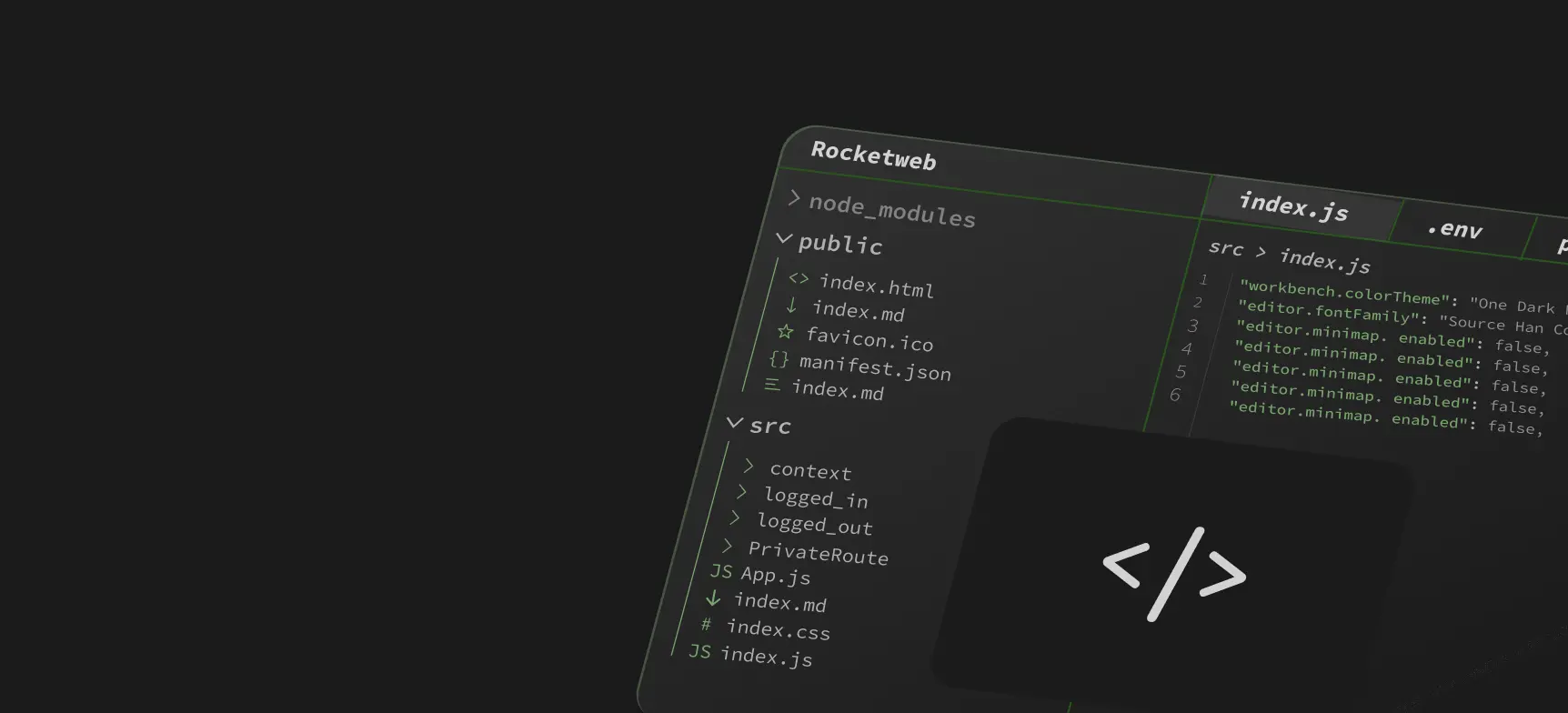Image resolution: width=1568 pixels, height=713 pixels.
Task: Click the "workbench.colorTheme" key in the code
Action: [x=1345, y=293]
